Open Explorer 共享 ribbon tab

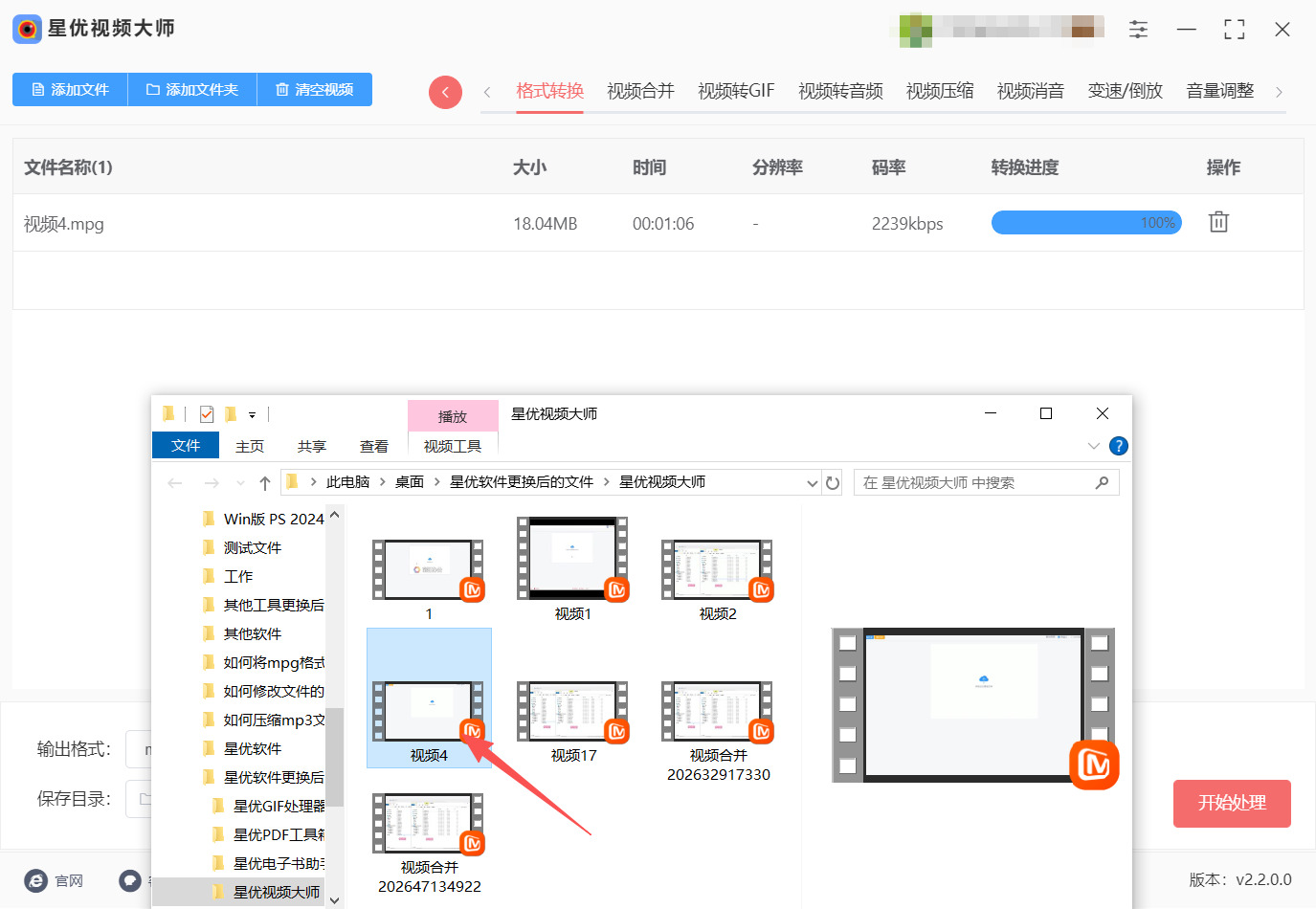coord(312,446)
